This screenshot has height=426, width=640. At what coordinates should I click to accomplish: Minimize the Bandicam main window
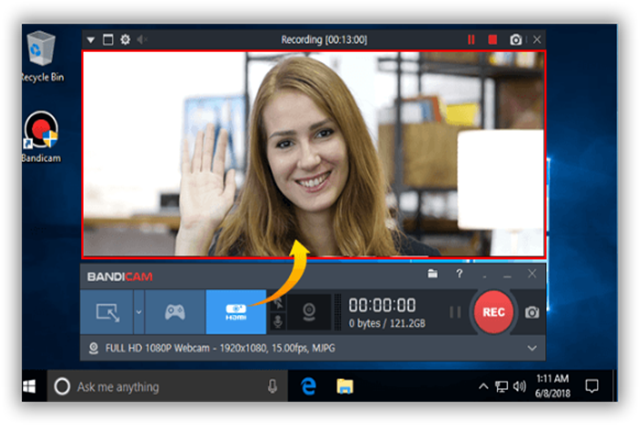(507, 277)
